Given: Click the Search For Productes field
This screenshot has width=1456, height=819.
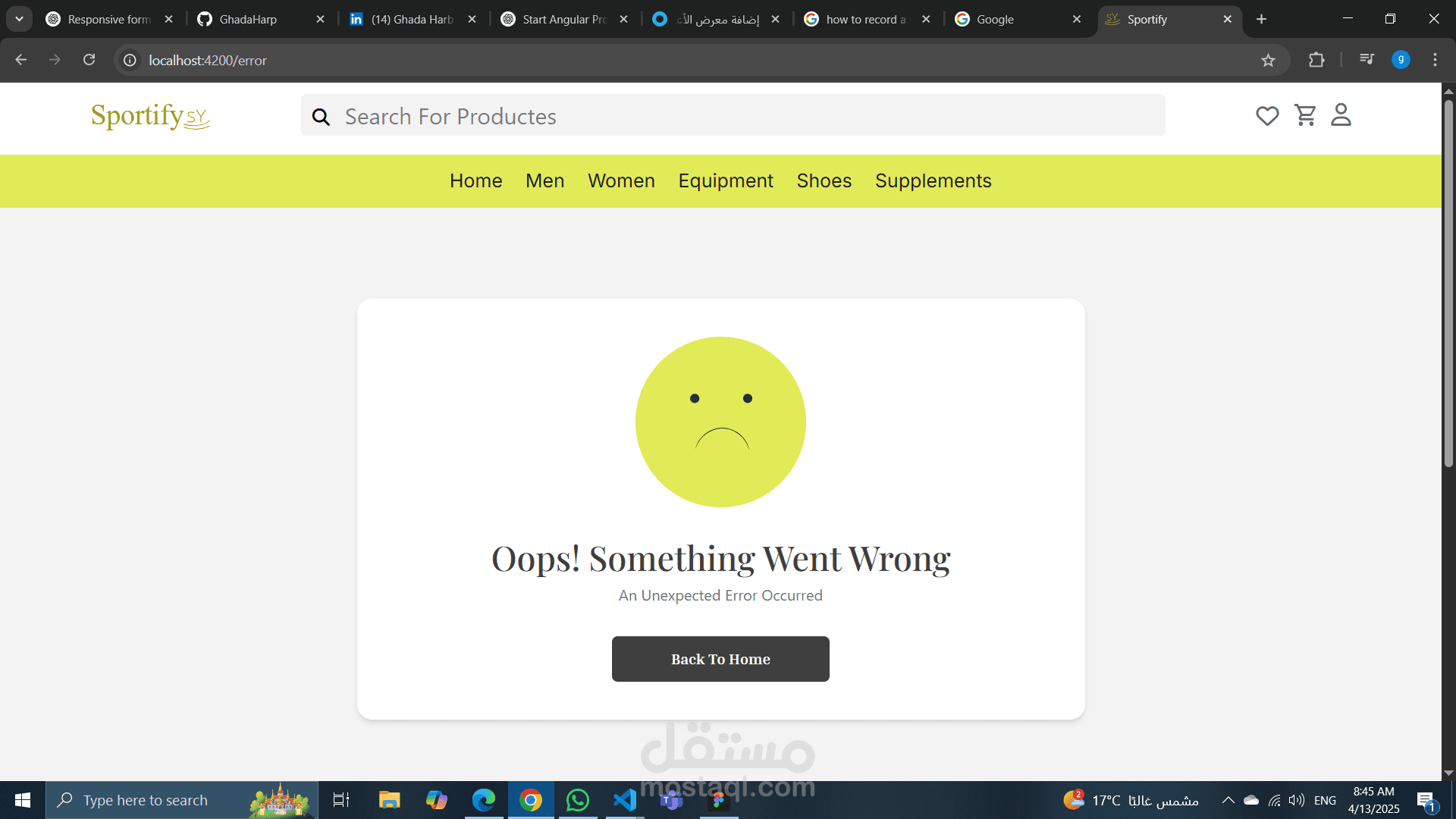Looking at the screenshot, I should tap(751, 116).
